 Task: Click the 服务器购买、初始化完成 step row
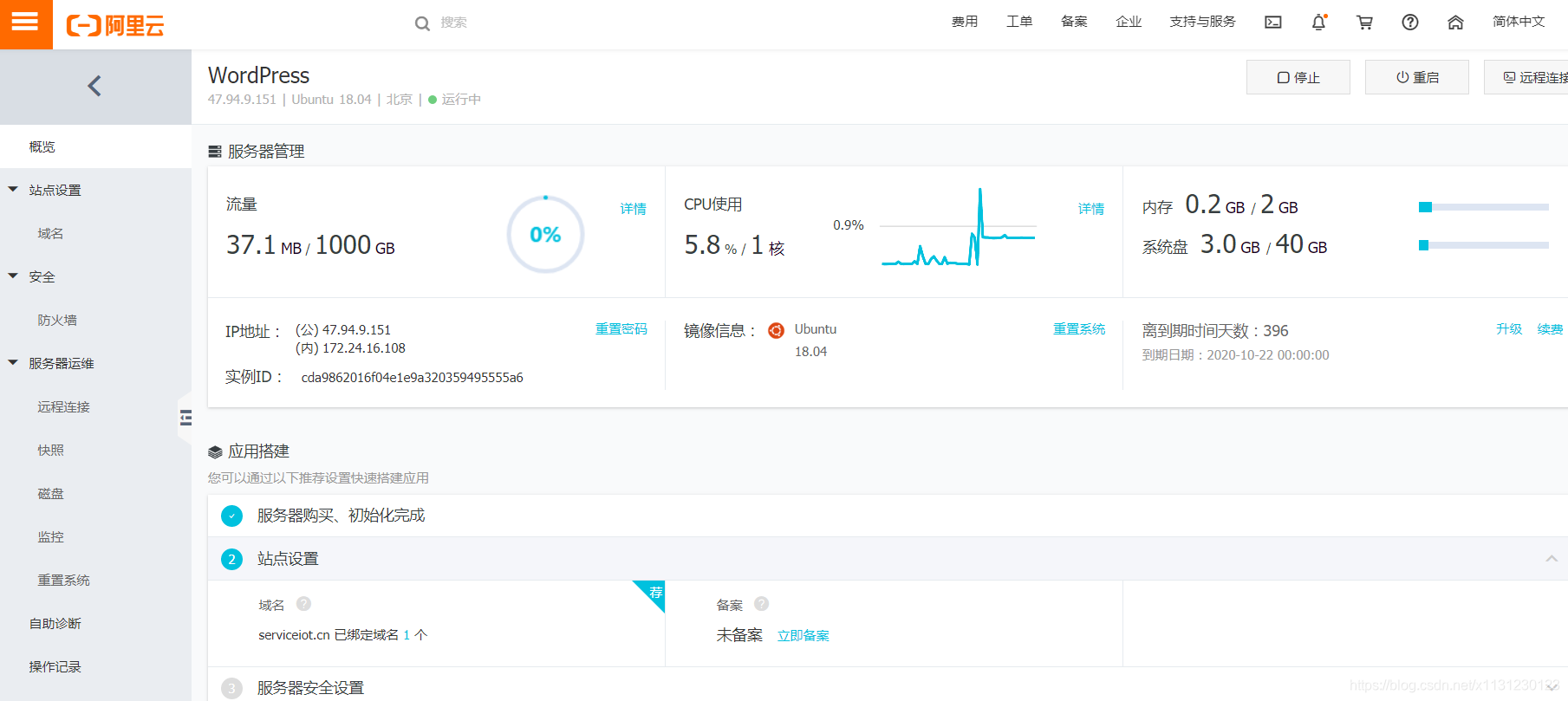[x=888, y=516]
